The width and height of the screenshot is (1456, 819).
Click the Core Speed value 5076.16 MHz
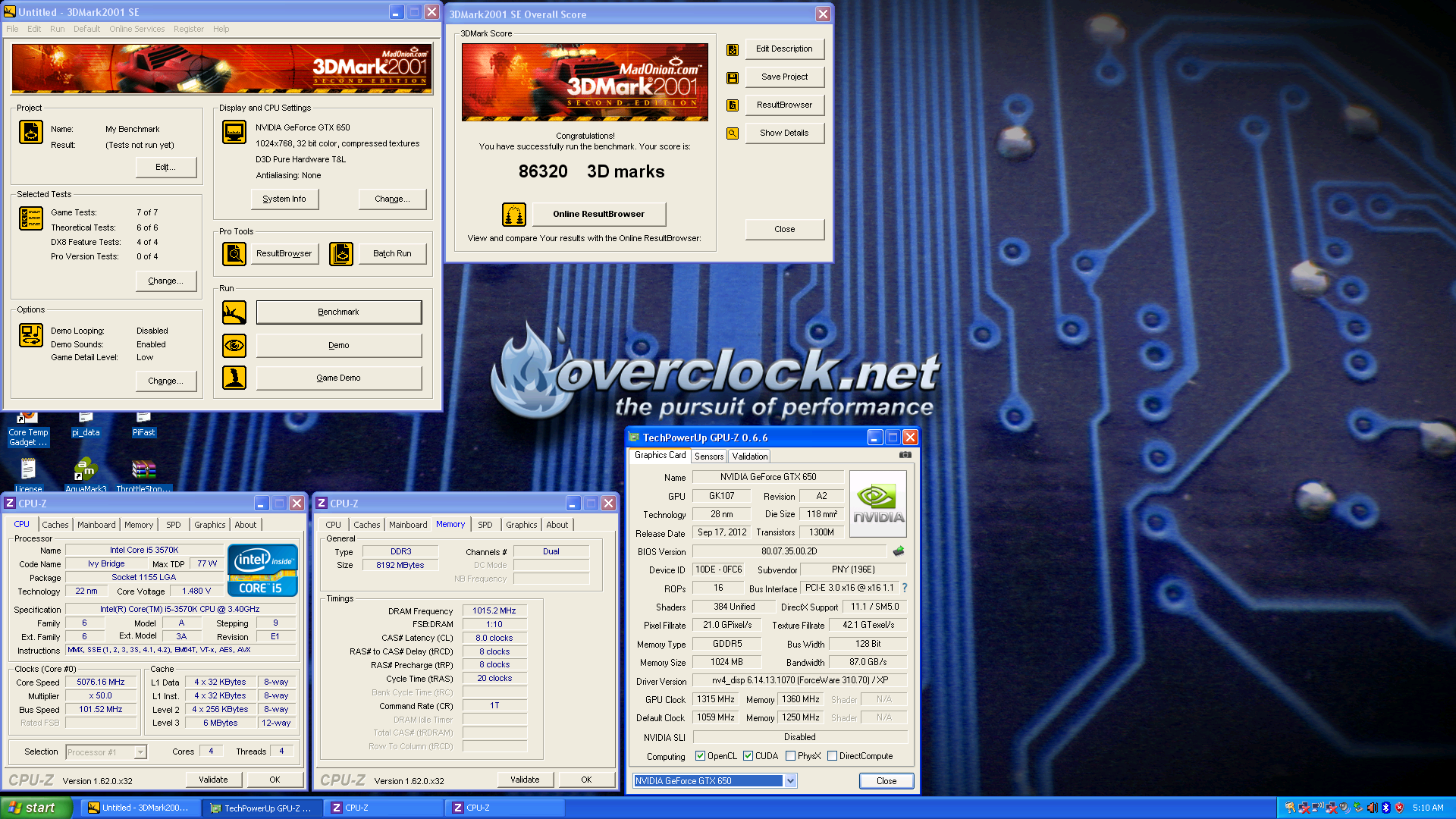(100, 682)
